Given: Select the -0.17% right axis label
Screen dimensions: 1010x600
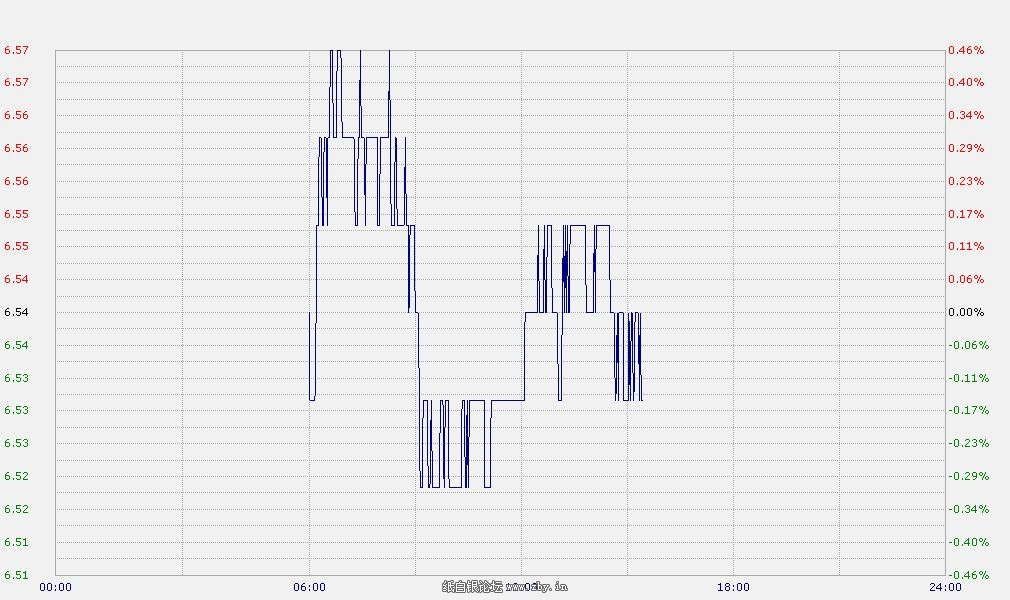Looking at the screenshot, I should (966, 411).
